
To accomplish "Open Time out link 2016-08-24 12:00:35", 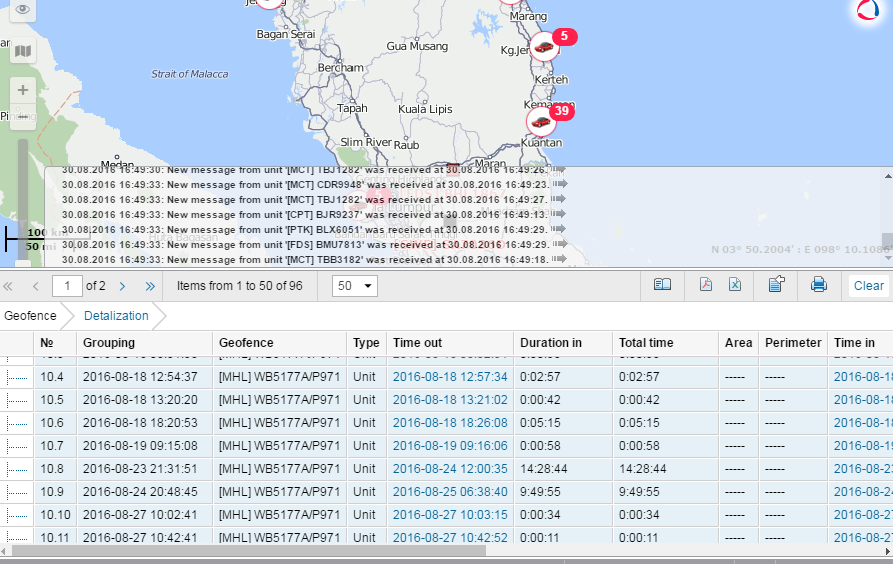I will [x=450, y=468].
